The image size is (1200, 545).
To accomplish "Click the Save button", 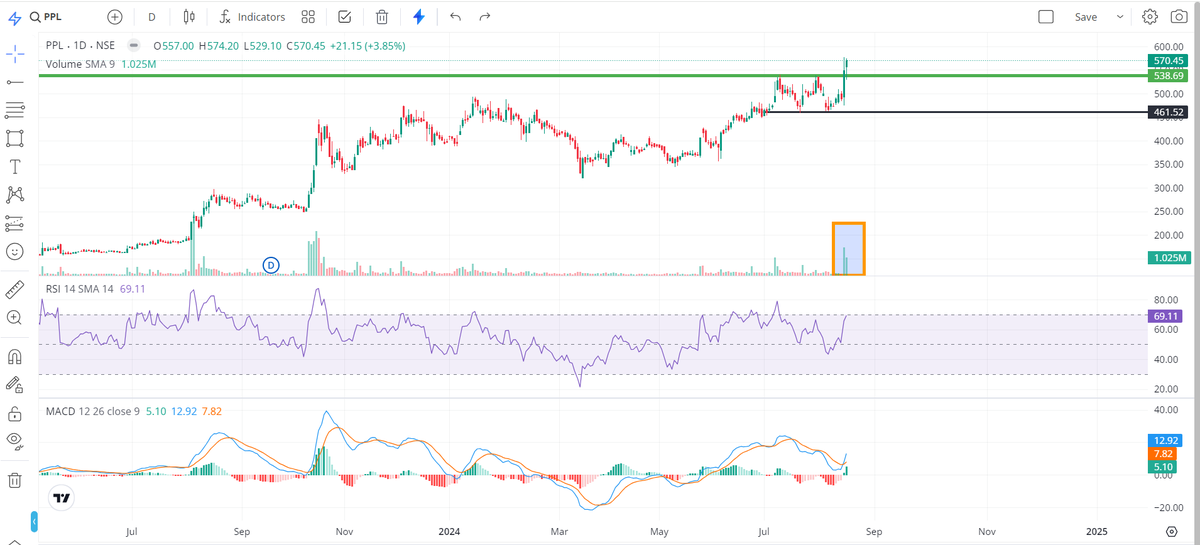I will (x=1086, y=17).
